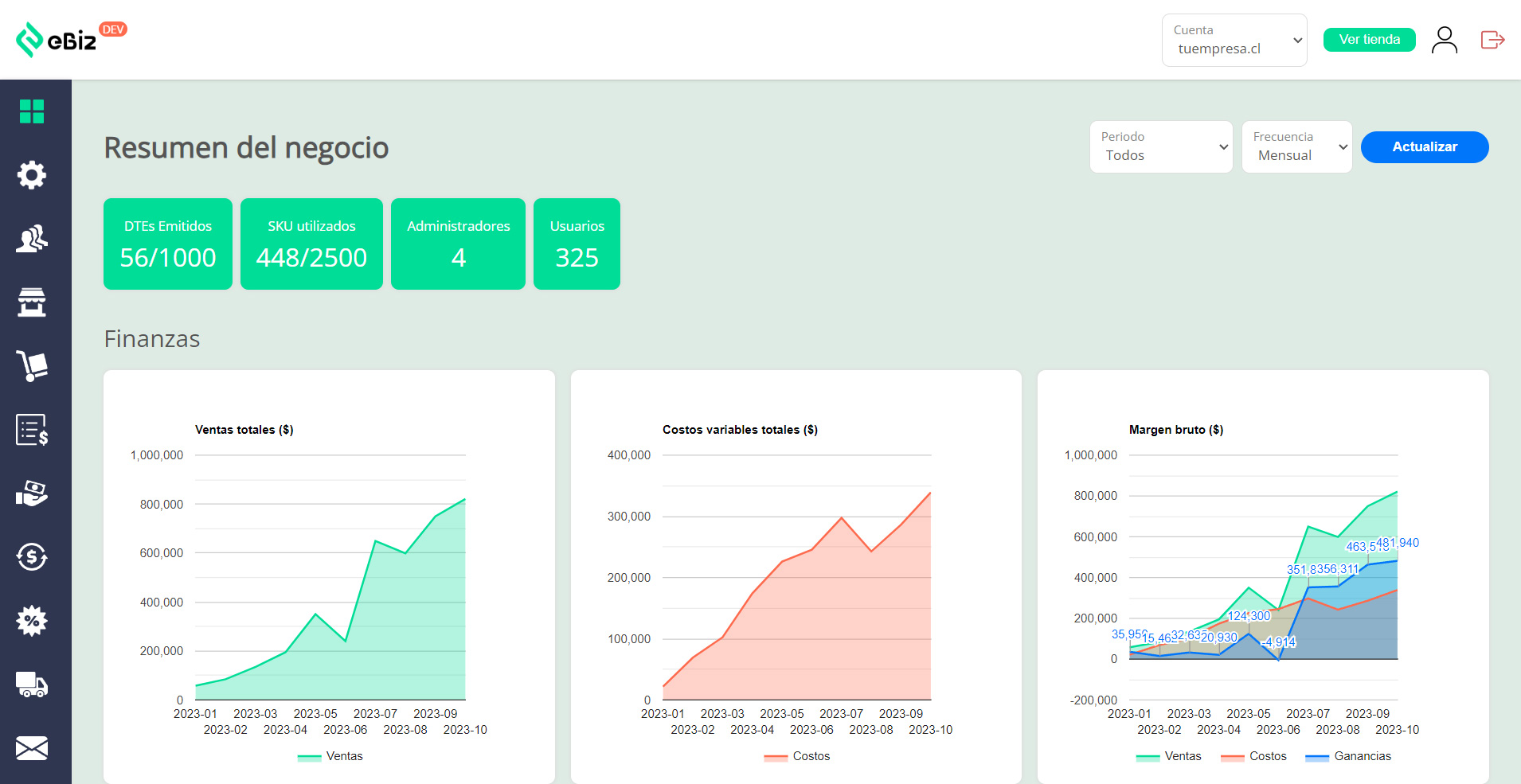Image resolution: width=1521 pixels, height=784 pixels.
Task: Expand the Periodo Todos dropdown
Action: coord(1161,146)
